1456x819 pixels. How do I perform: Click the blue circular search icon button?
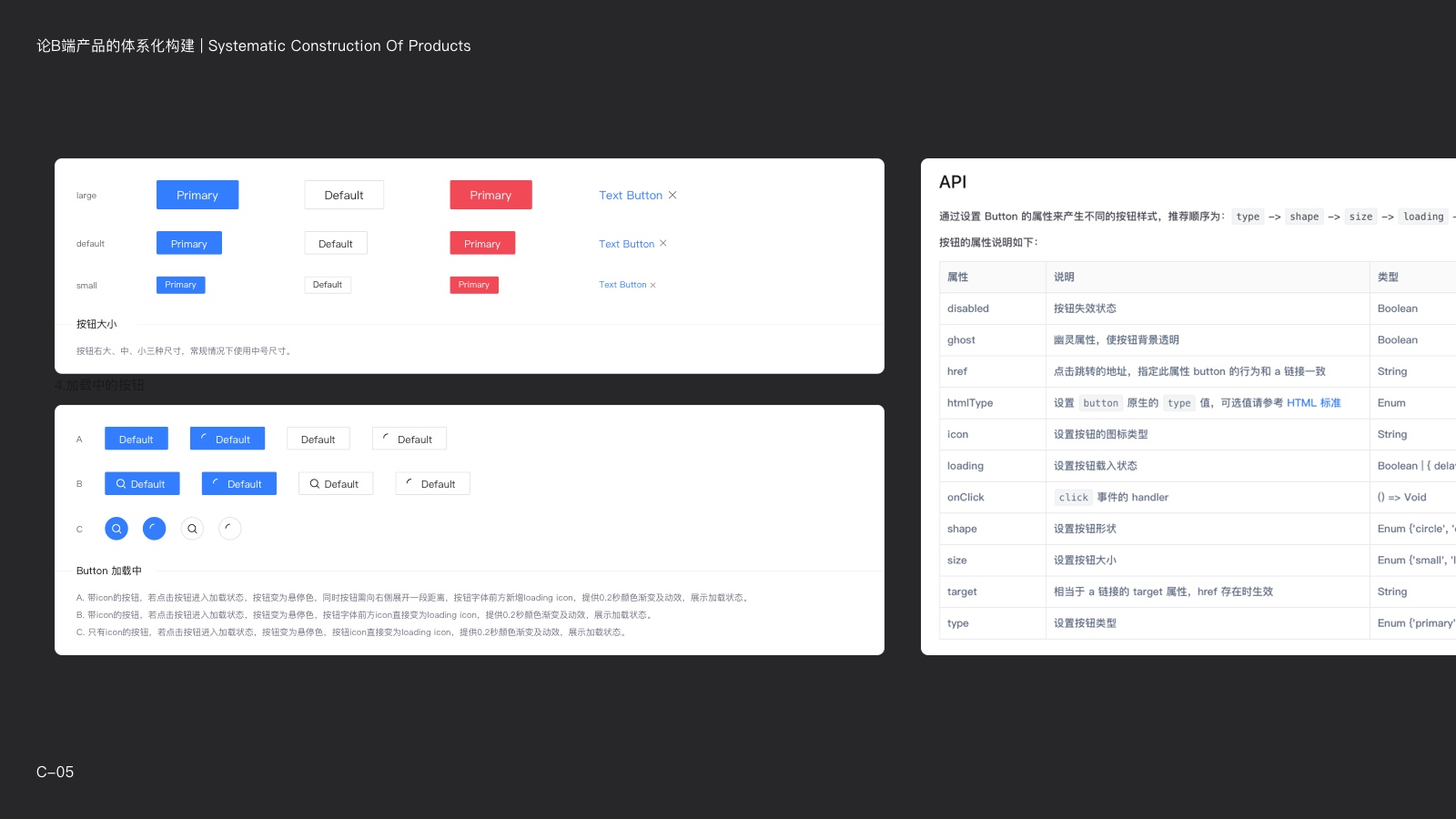pyautogui.click(x=116, y=529)
